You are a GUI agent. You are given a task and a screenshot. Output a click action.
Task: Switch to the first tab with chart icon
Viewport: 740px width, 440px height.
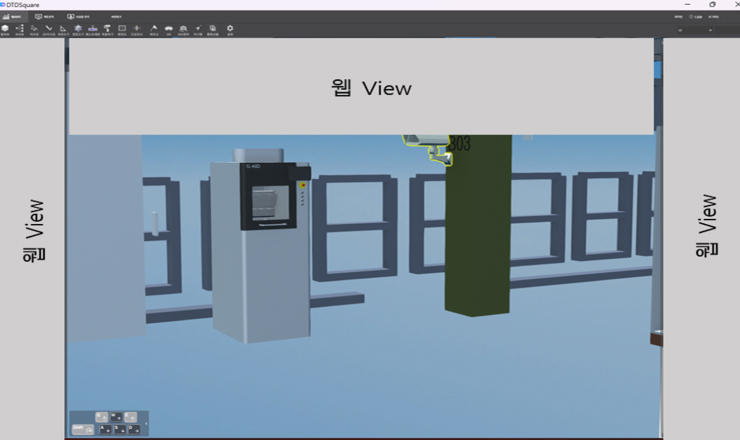click(x=12, y=17)
